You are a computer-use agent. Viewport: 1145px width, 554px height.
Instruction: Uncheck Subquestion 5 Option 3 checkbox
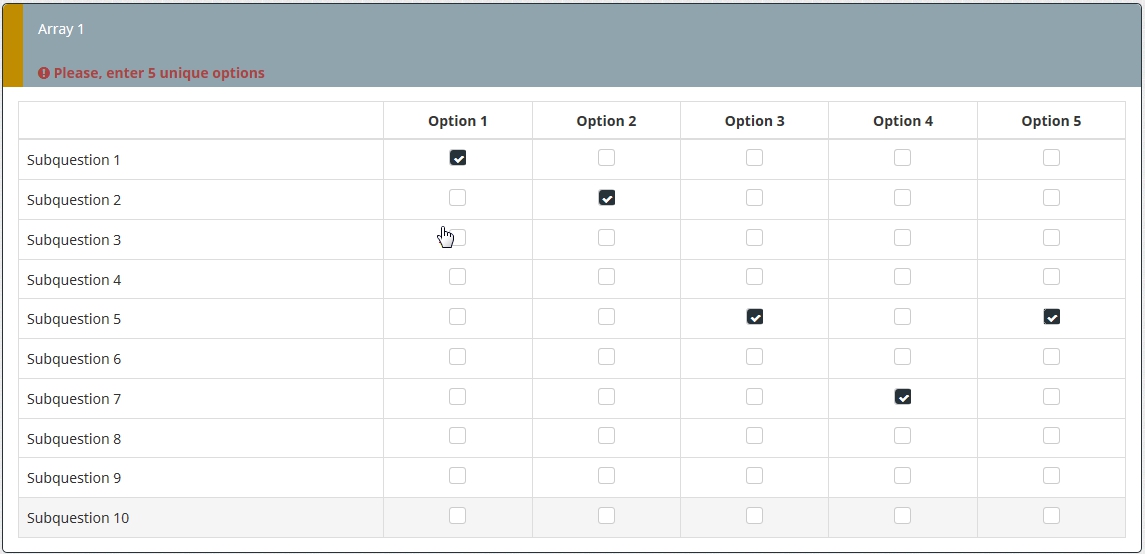coord(755,317)
